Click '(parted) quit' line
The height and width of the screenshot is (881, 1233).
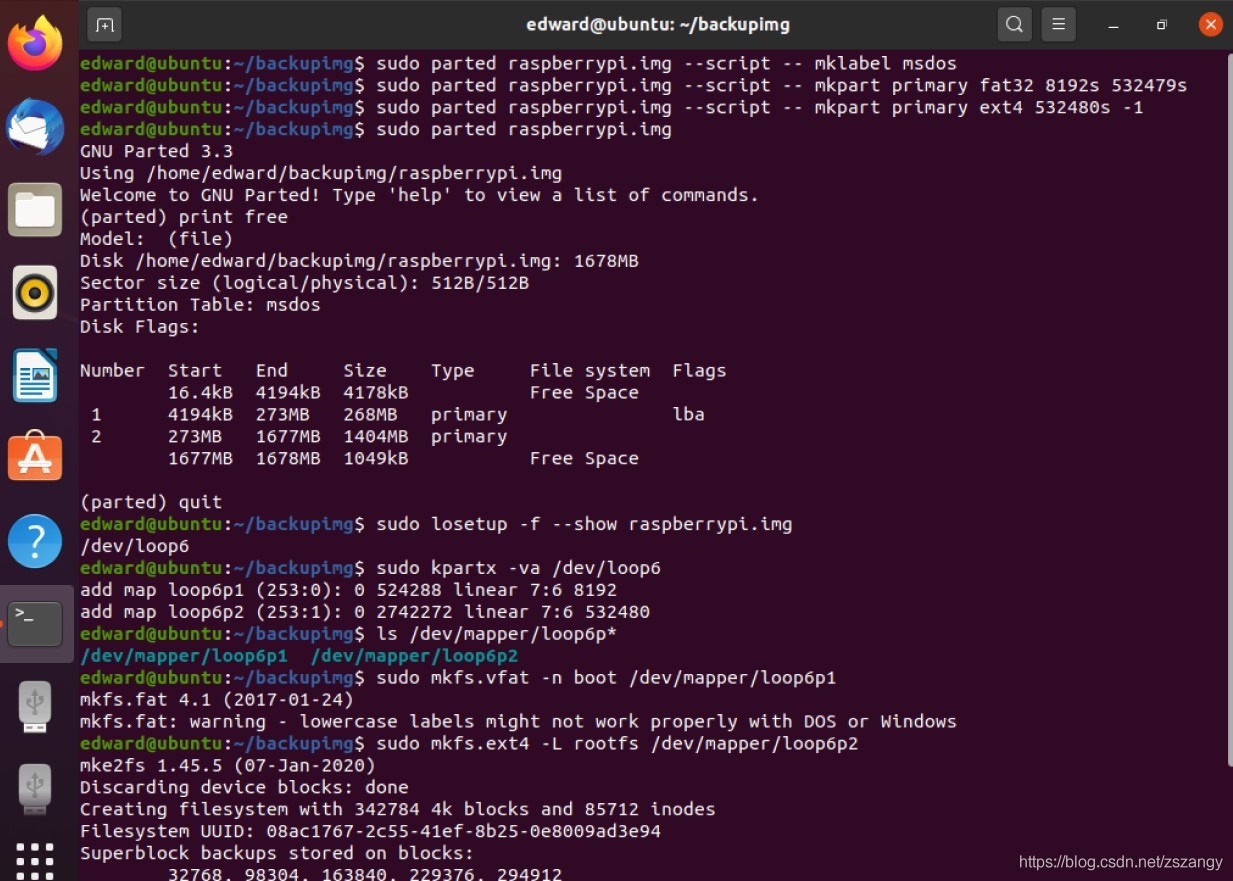click(x=151, y=502)
